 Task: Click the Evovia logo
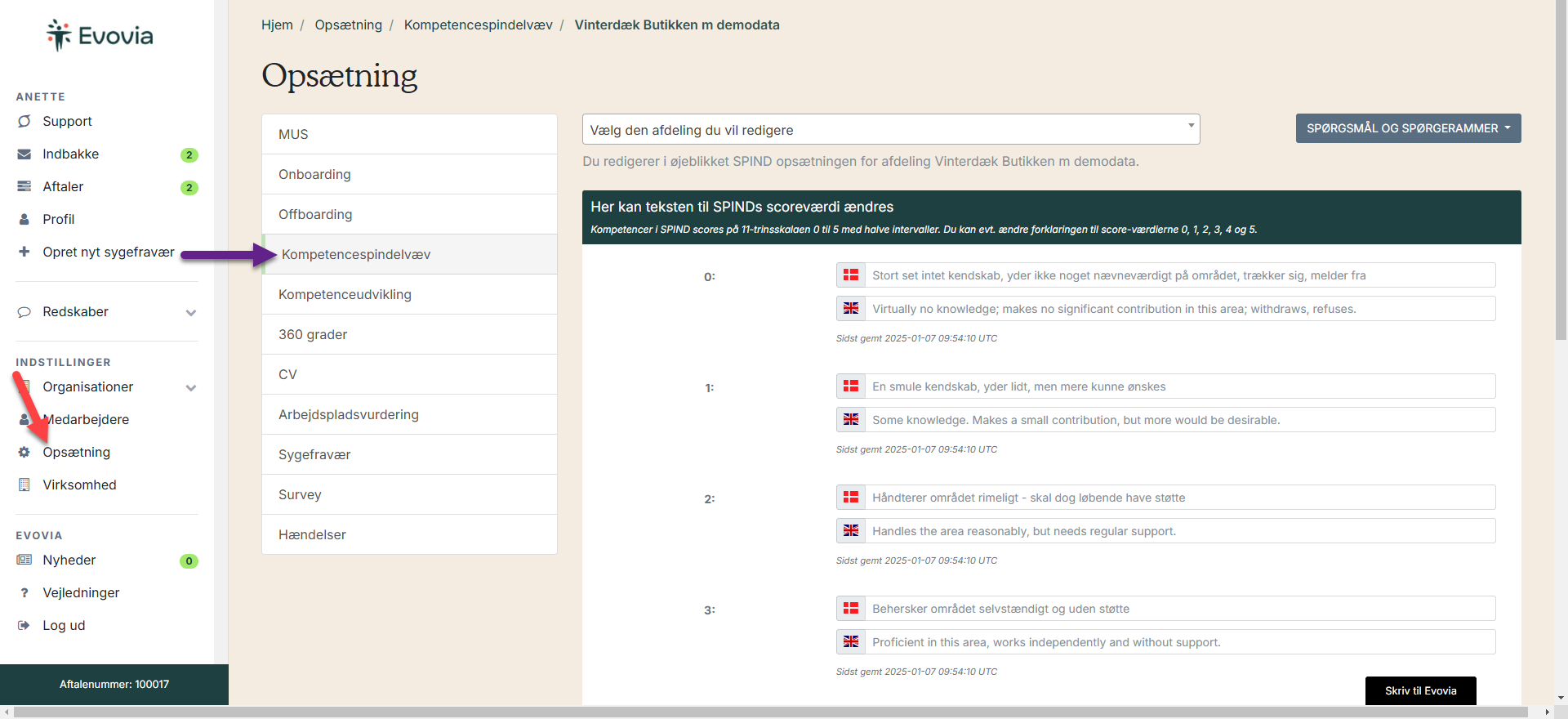pos(100,35)
